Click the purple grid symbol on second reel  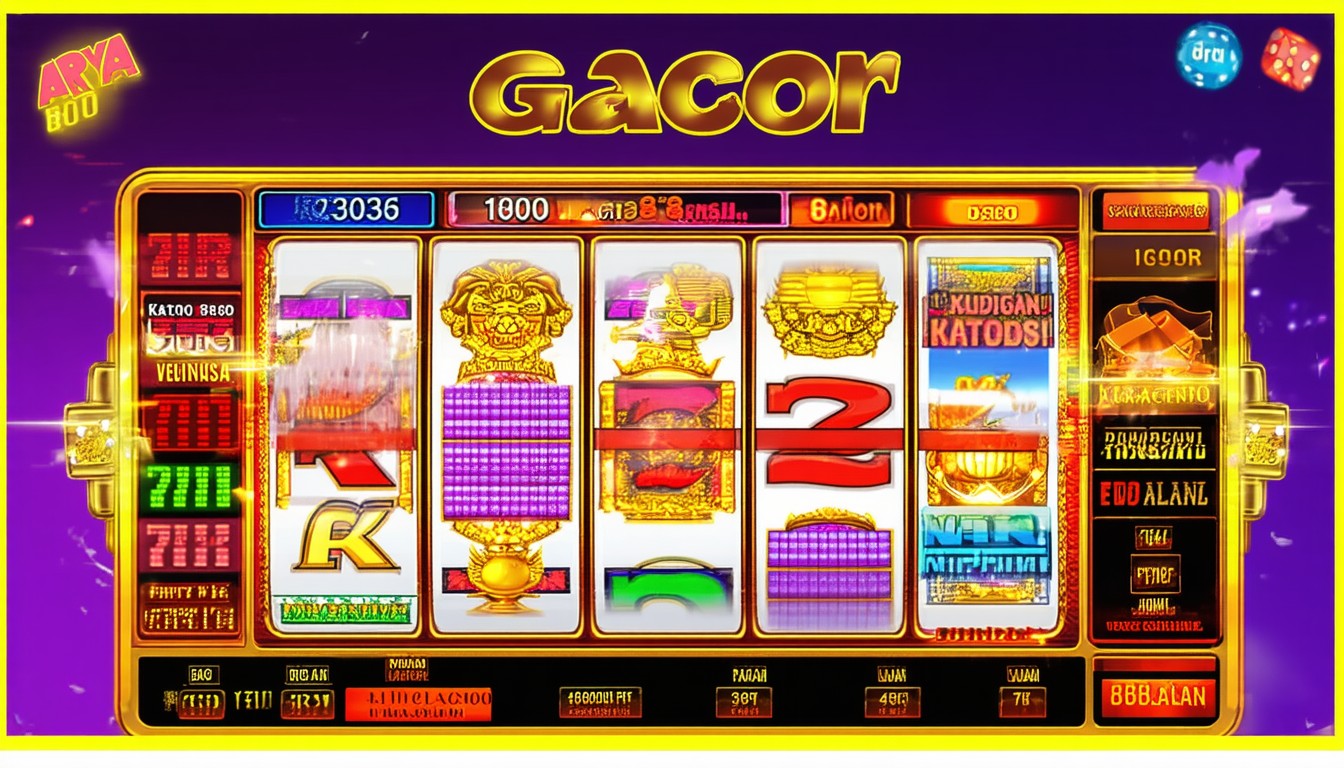505,451
